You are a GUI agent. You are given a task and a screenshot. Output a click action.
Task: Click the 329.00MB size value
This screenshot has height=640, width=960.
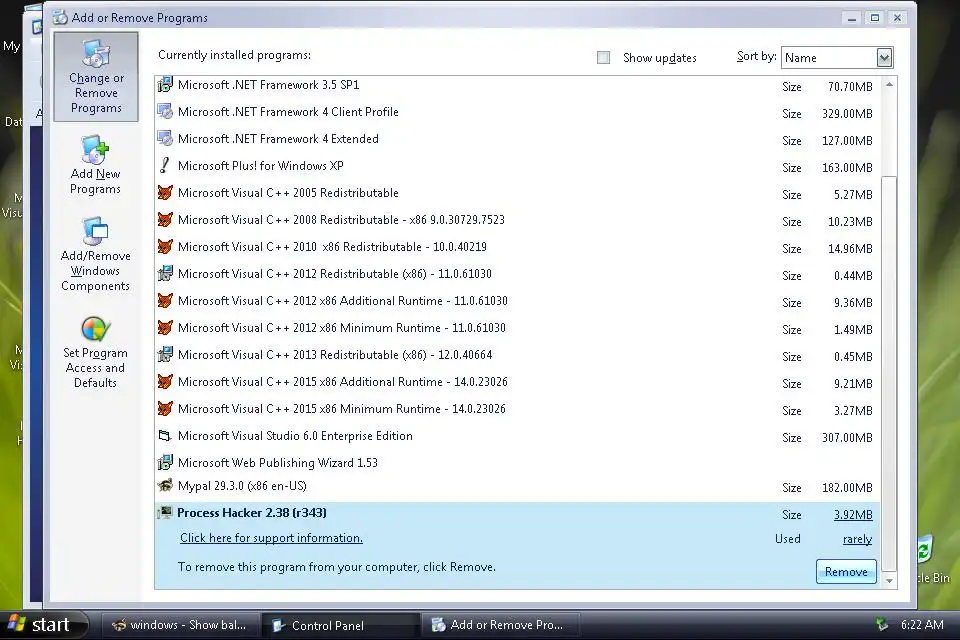coord(847,113)
